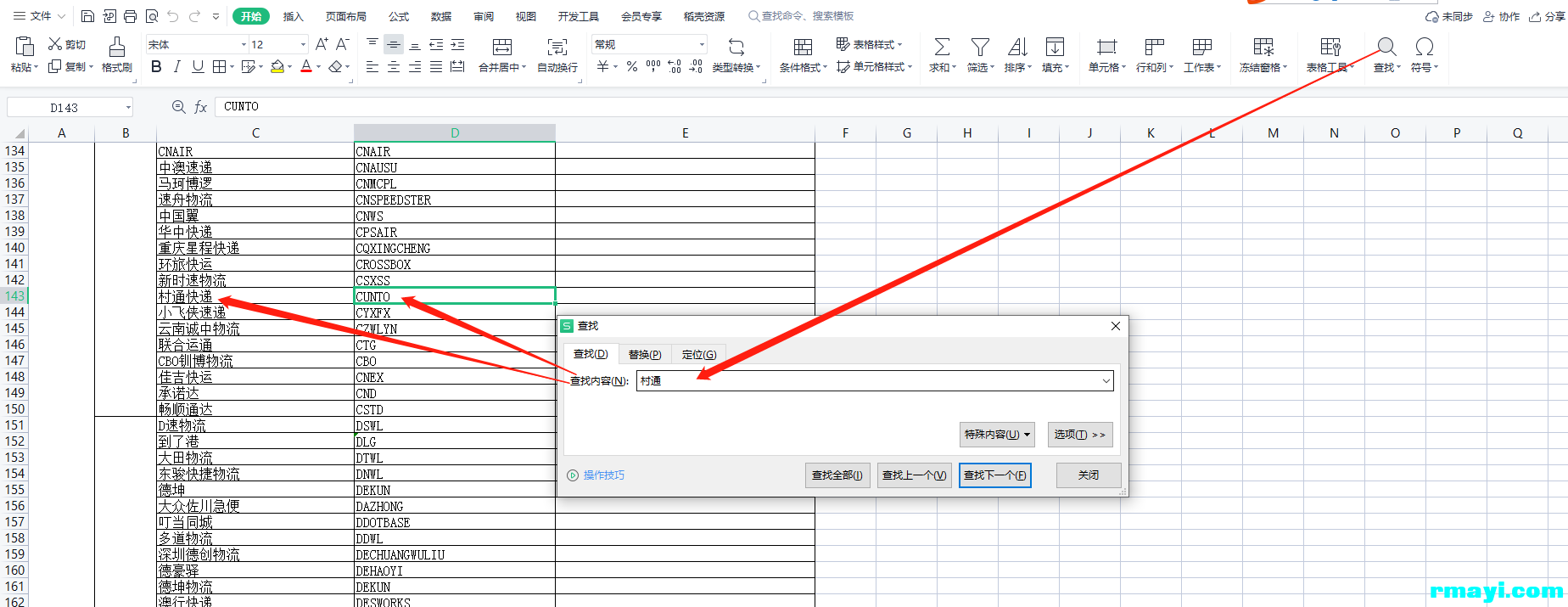Click the AutoSum (求和) sigma icon
This screenshot has width=1568, height=607.
point(942,47)
